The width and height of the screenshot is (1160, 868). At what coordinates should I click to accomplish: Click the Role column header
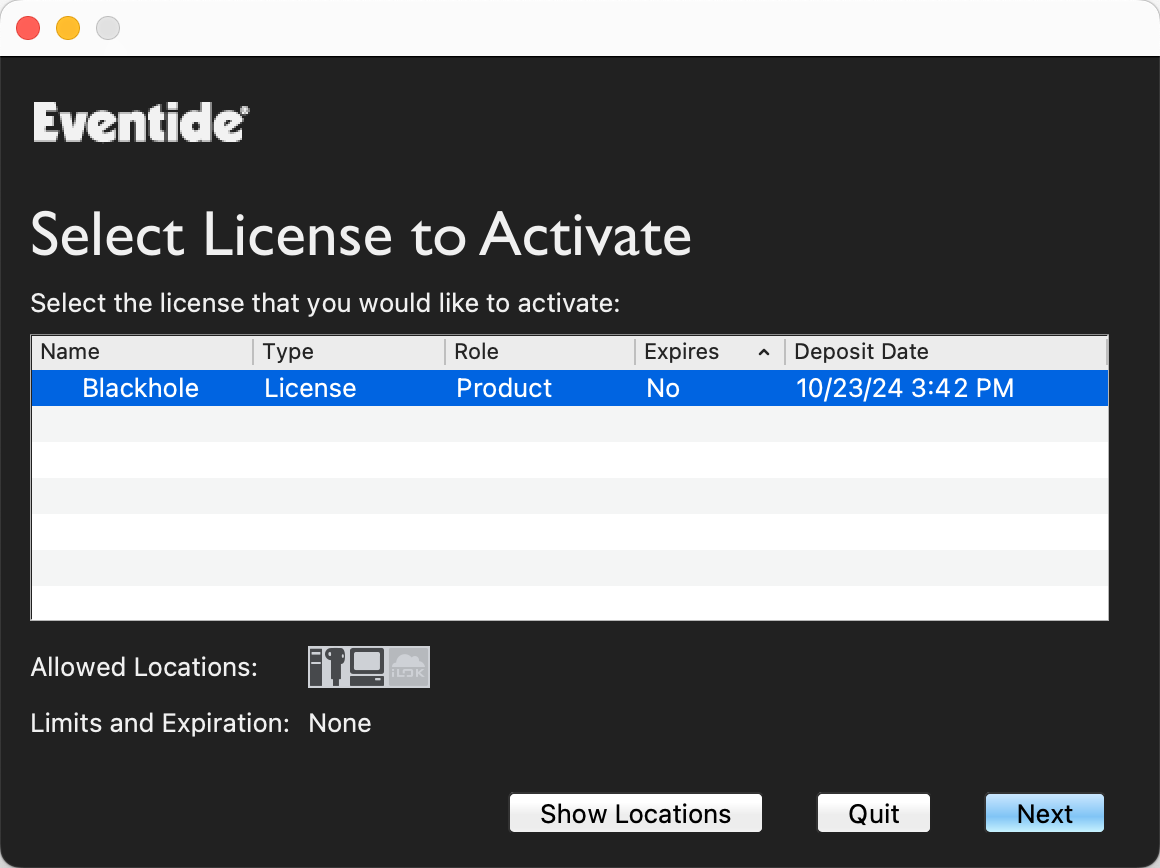(x=540, y=351)
